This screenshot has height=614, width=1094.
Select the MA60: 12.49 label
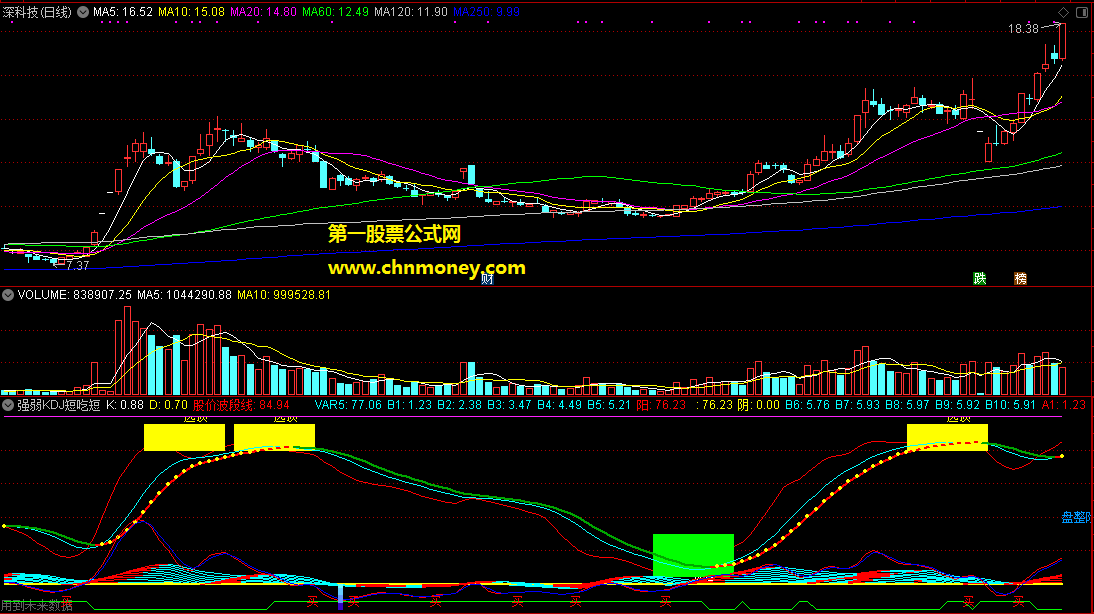(x=335, y=12)
